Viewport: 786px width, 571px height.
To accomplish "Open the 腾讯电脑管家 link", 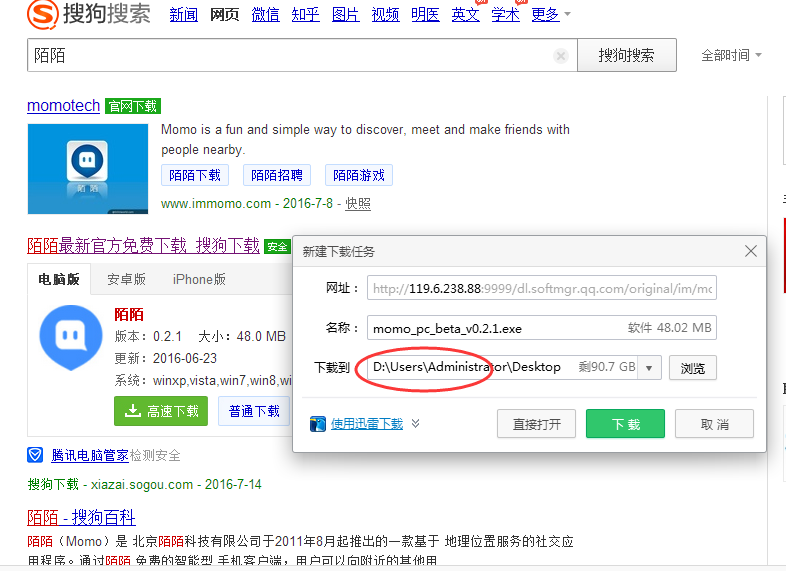I will (90, 455).
